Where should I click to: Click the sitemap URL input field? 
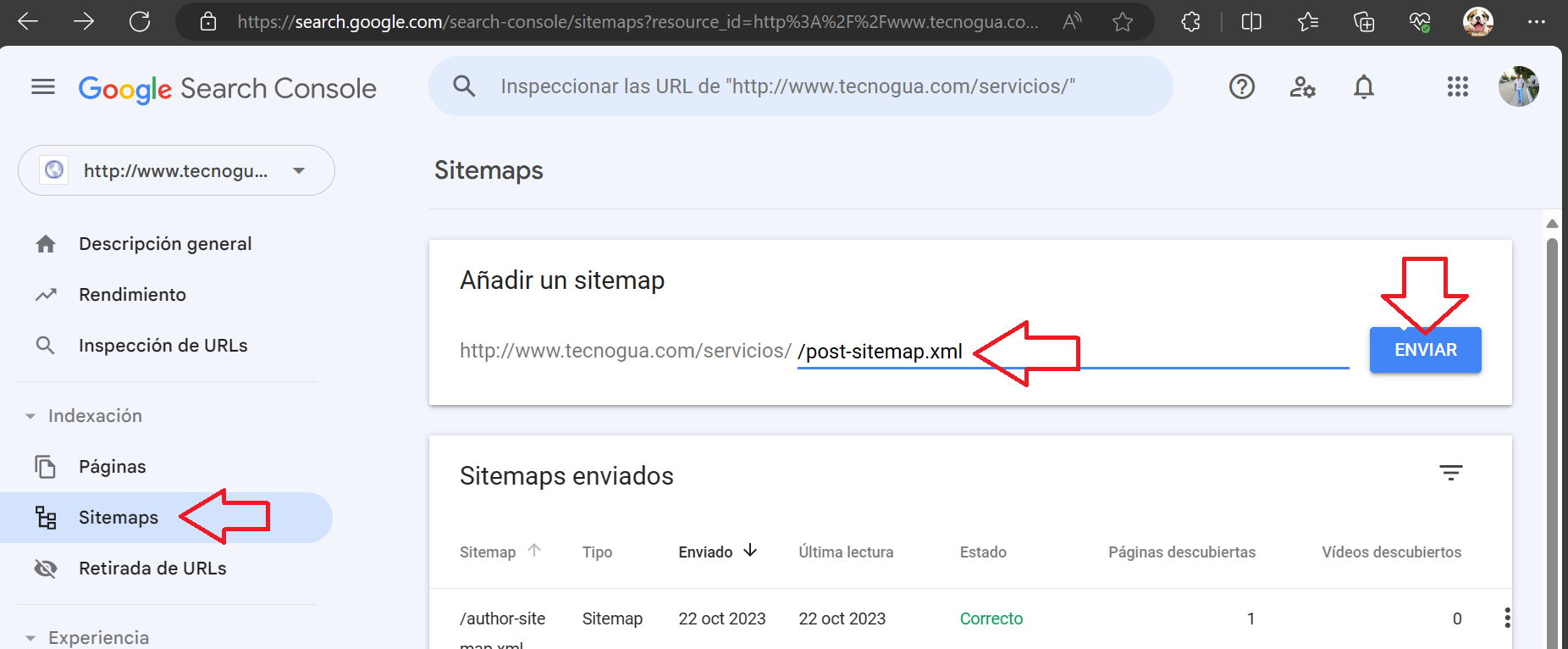click(x=1073, y=352)
